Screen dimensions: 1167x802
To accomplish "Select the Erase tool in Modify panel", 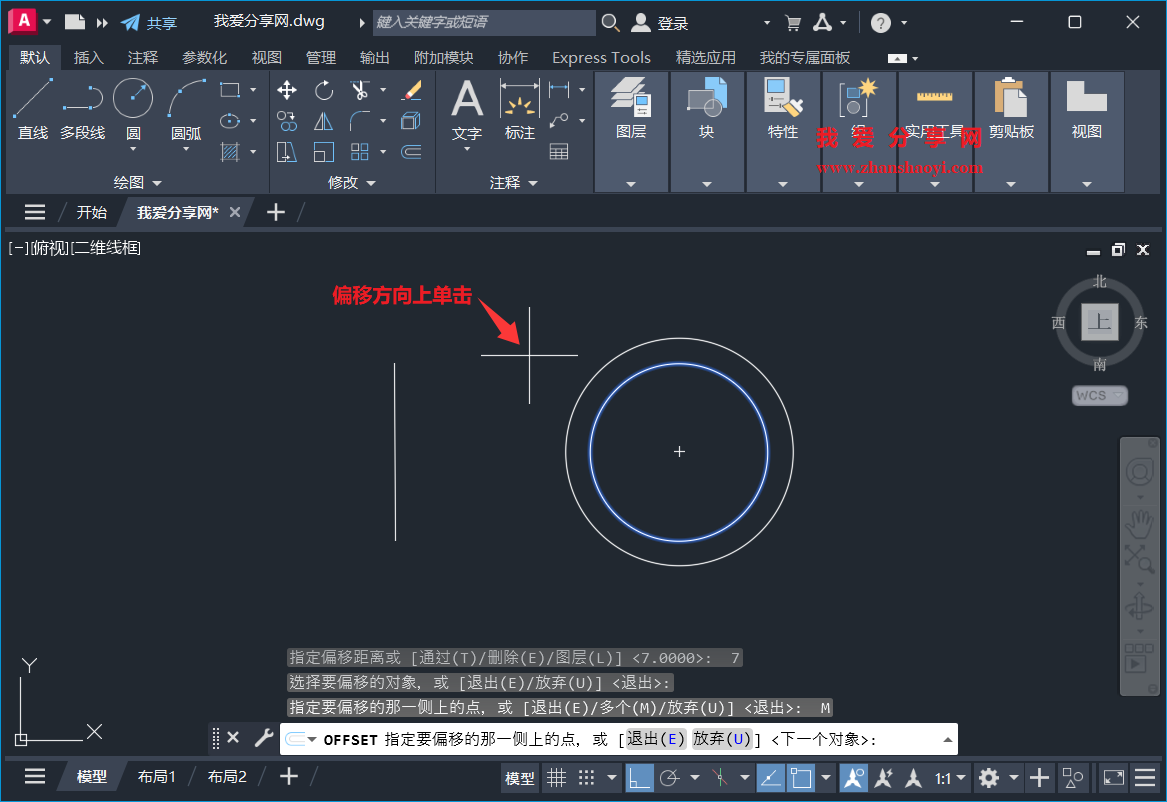I will click(x=412, y=90).
